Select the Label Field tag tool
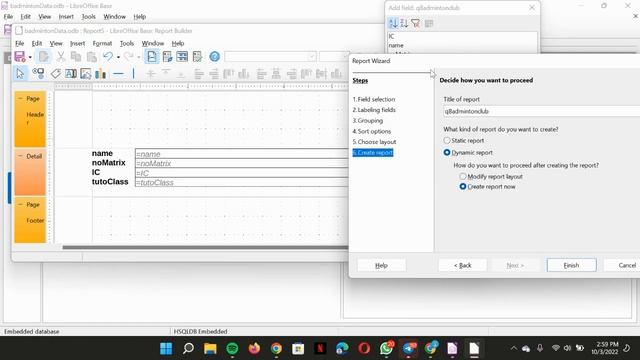Image resolution: width=640 pixels, height=360 pixels. 56,73
